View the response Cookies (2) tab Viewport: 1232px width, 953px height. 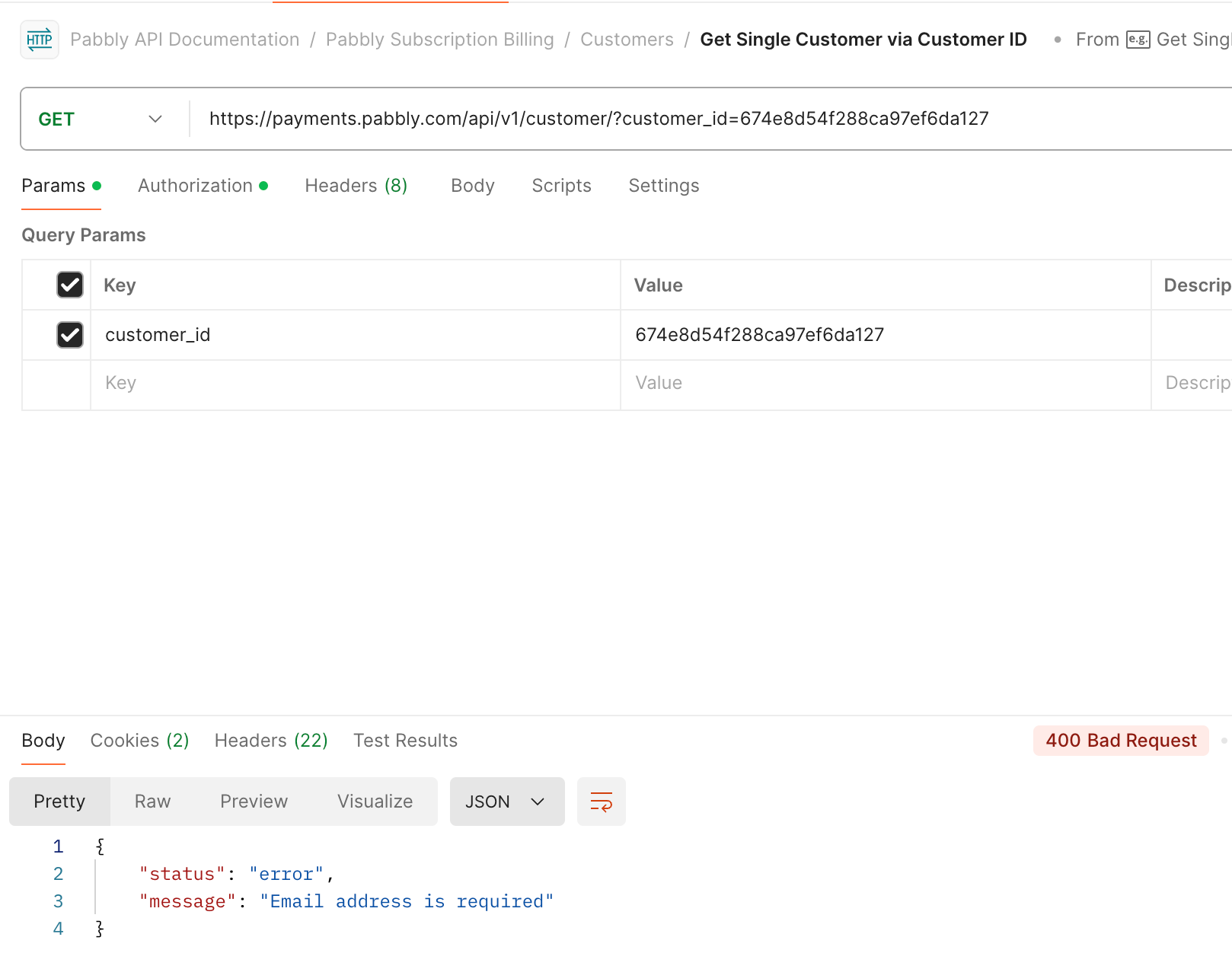pos(140,741)
